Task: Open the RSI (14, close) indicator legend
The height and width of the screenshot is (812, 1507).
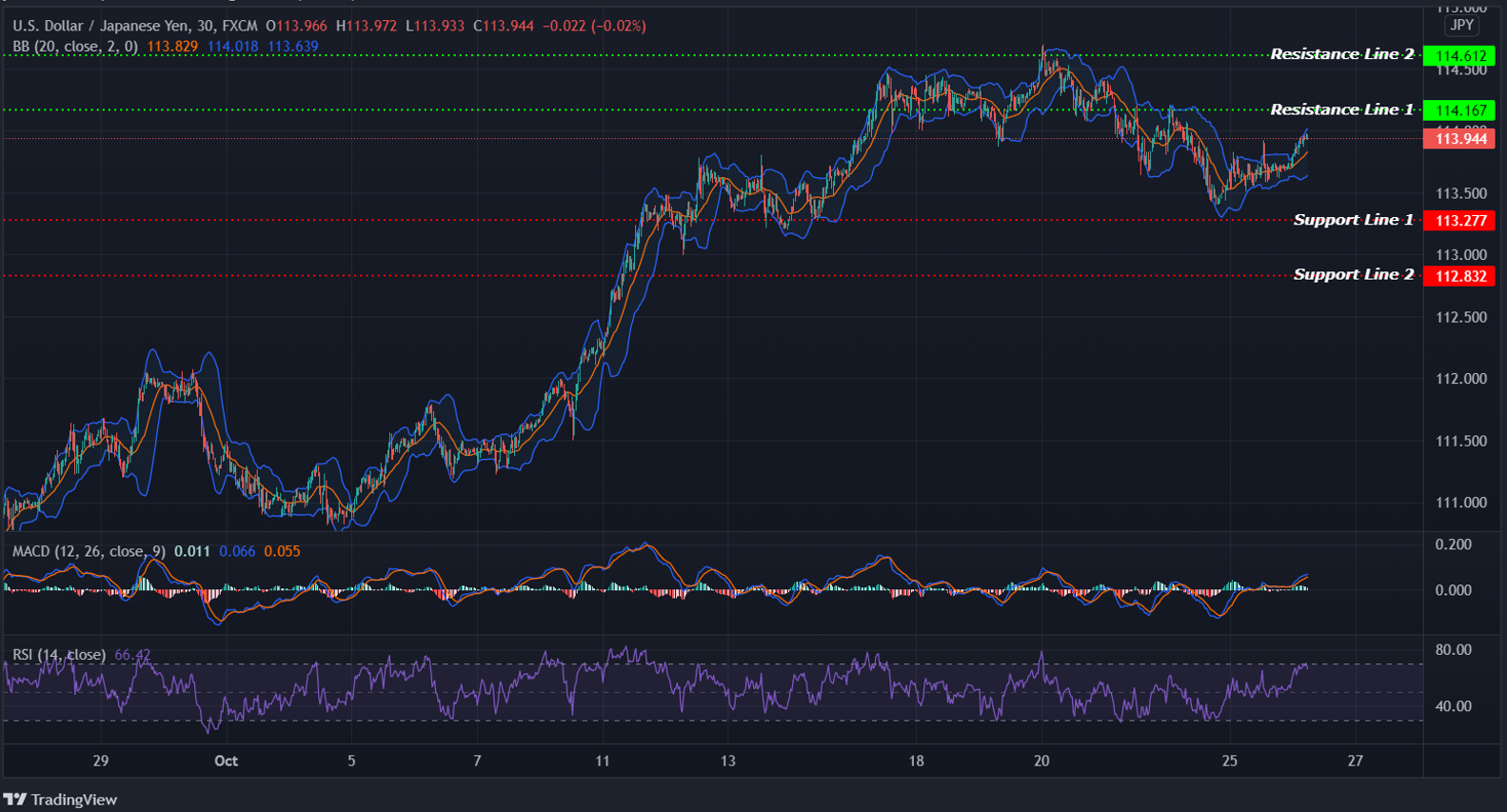Action: (x=59, y=655)
